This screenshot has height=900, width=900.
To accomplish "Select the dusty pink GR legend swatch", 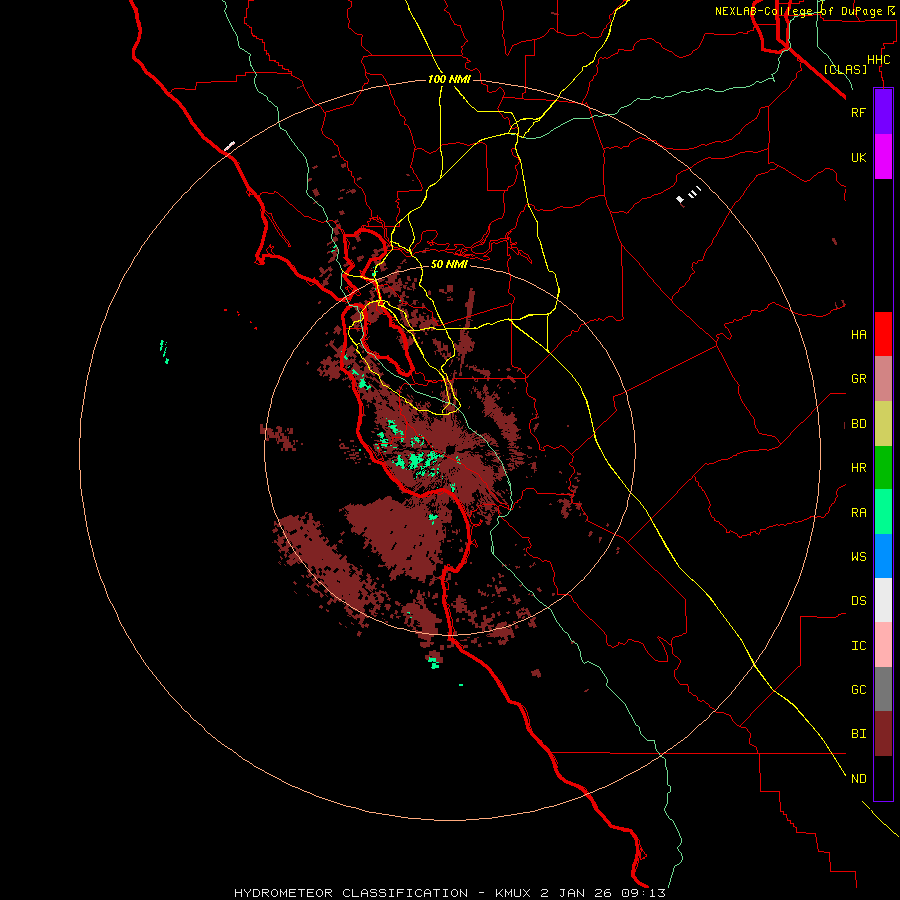I will (883, 378).
